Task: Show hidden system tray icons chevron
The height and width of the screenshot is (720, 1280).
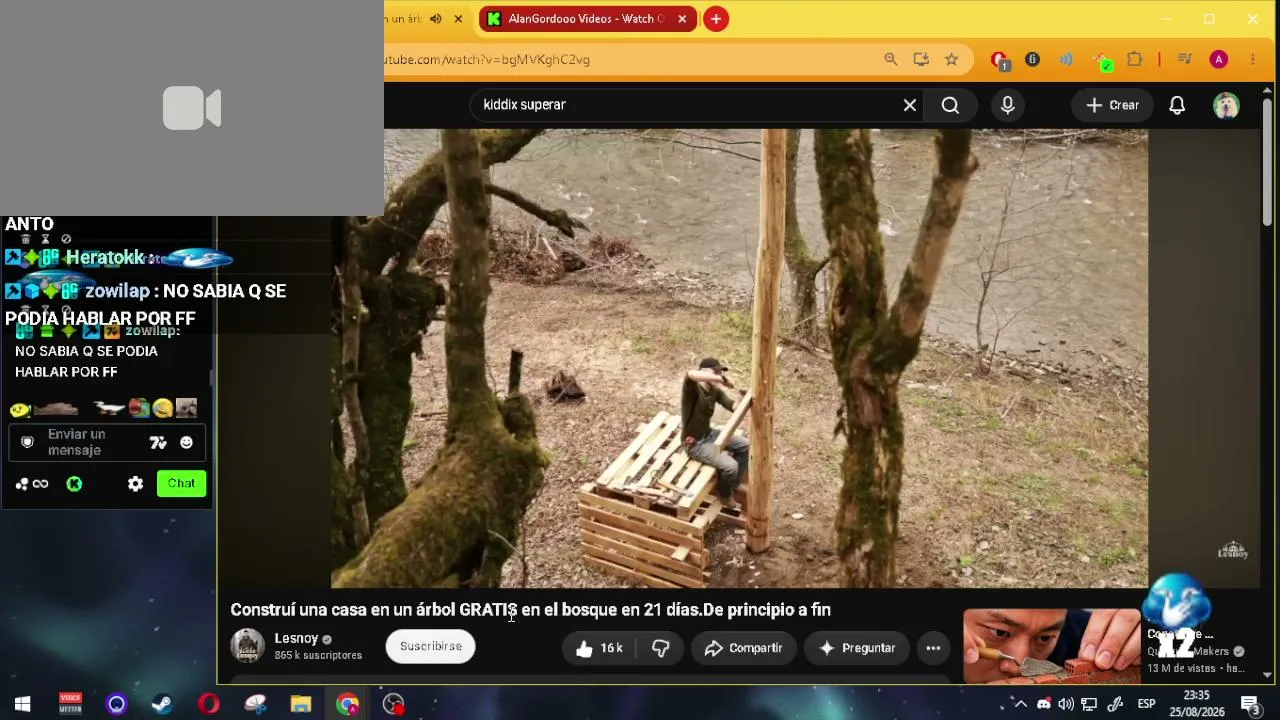Action: point(1021,704)
